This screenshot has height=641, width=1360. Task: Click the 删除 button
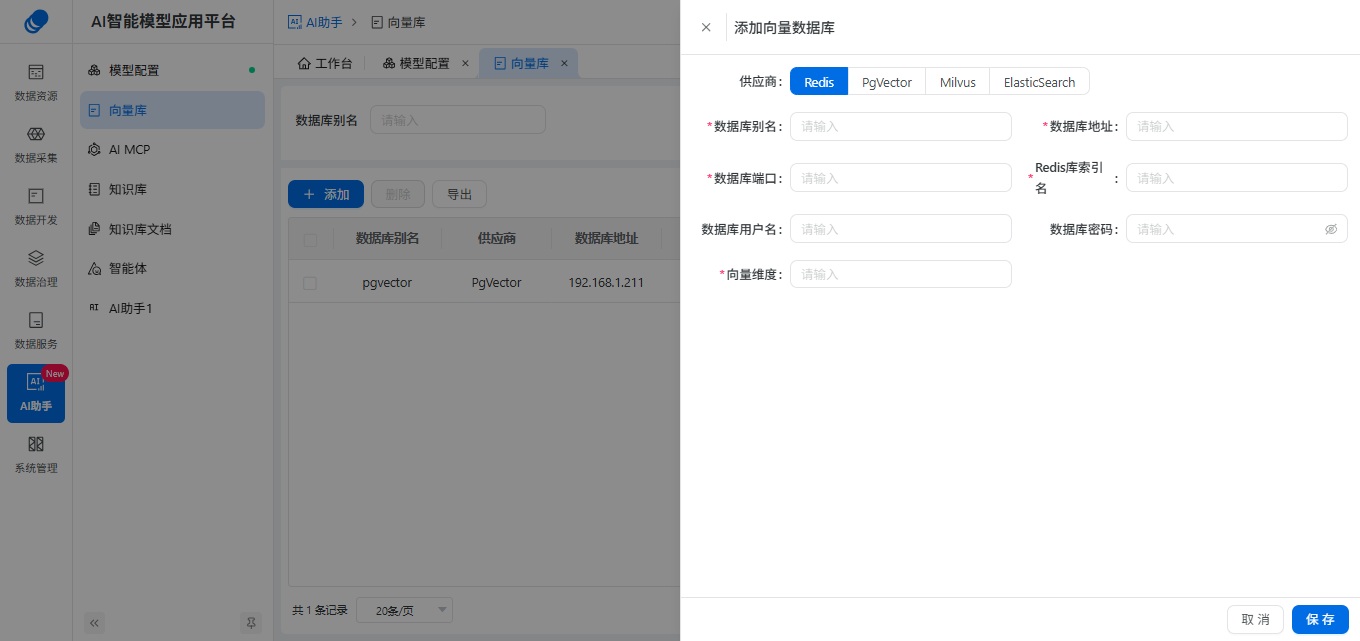pyautogui.click(x=398, y=194)
